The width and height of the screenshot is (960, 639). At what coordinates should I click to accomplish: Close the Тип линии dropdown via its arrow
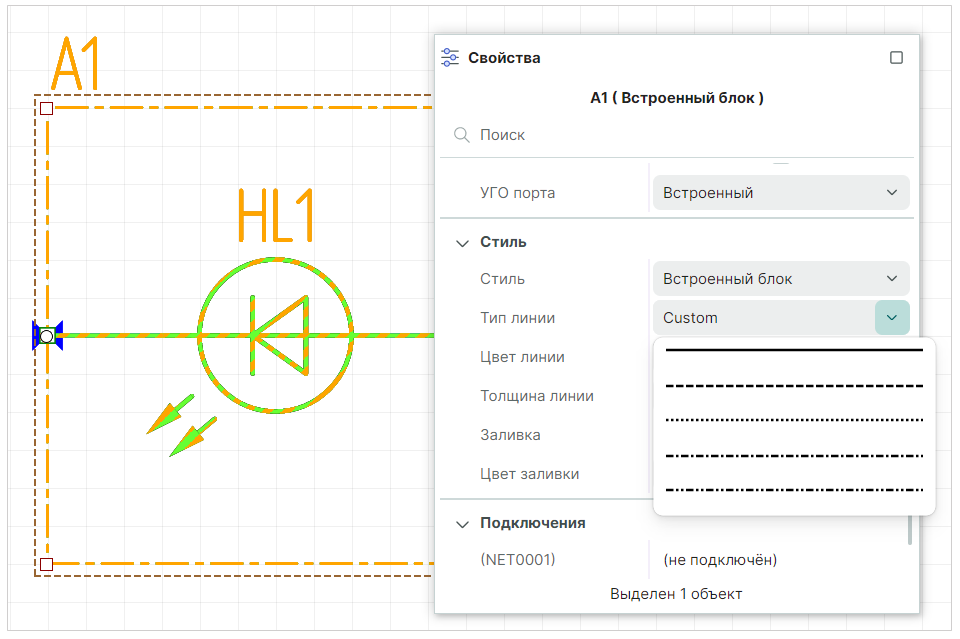click(891, 318)
